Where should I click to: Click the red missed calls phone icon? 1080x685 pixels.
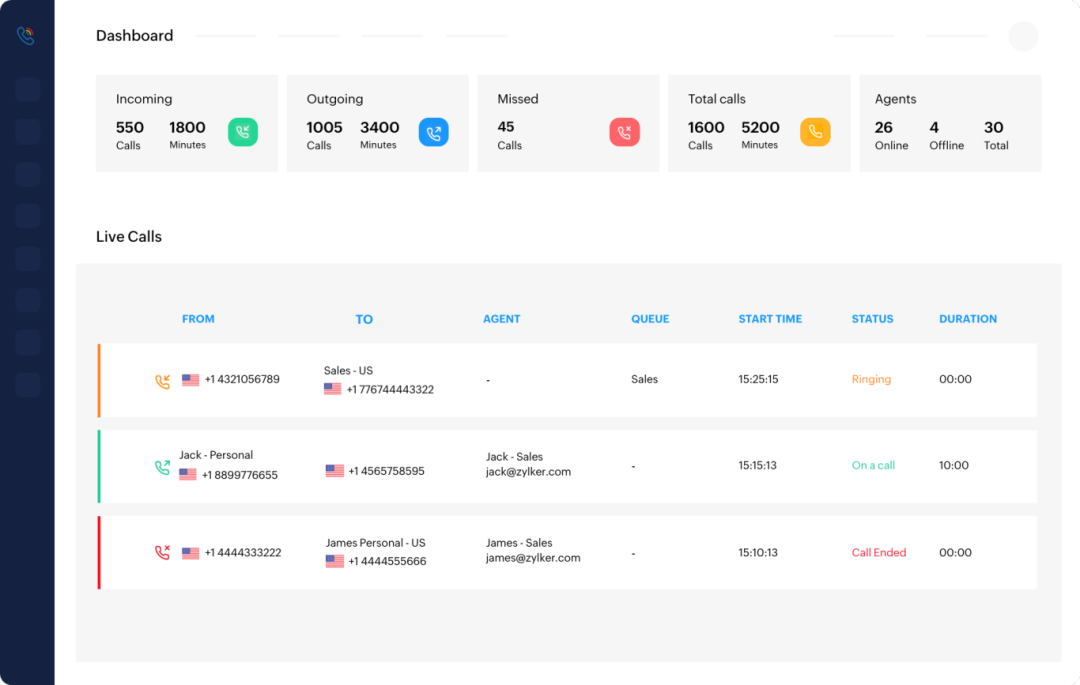tap(624, 131)
